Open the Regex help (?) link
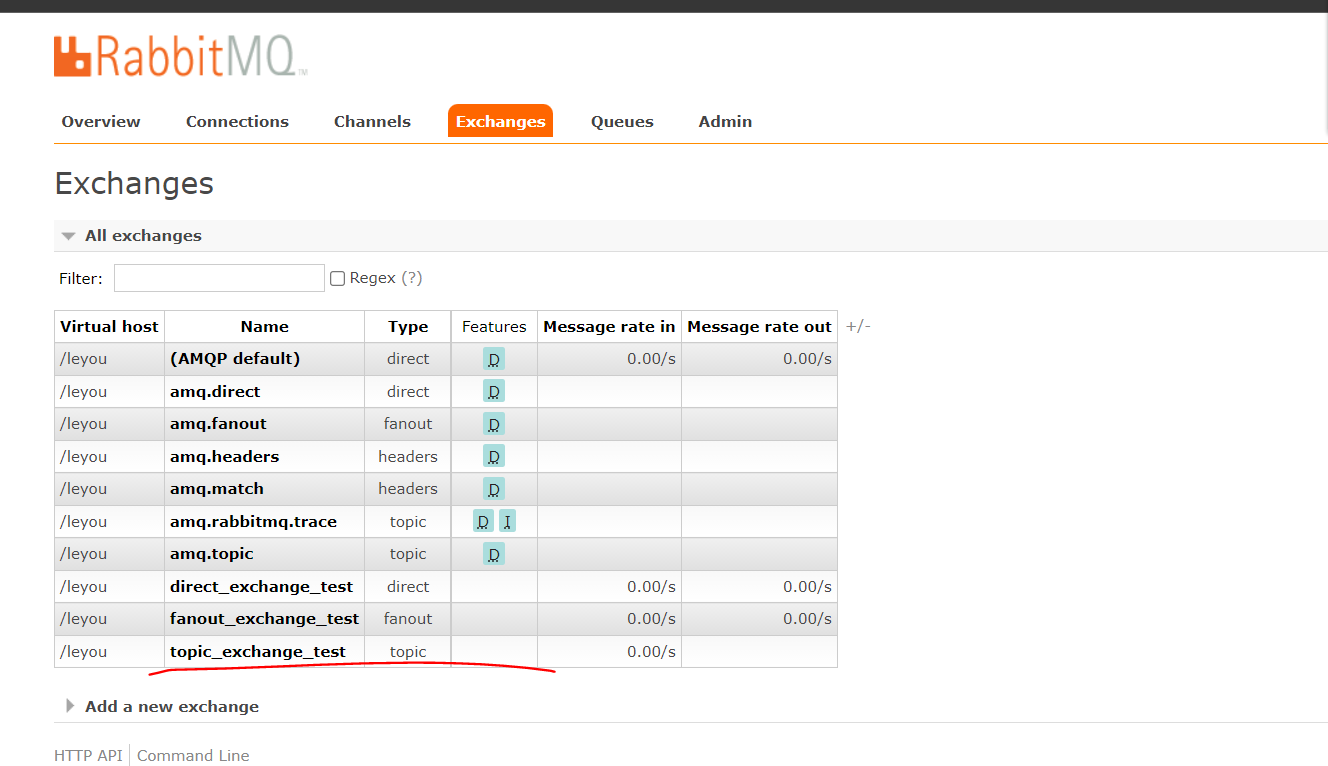Viewport: 1328px width, 766px height. pos(411,278)
